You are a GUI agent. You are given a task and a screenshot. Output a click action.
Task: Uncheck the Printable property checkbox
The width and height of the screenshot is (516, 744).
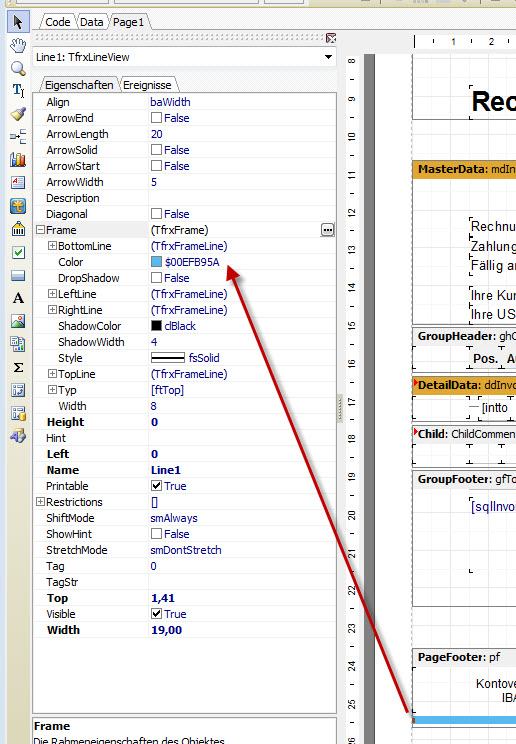click(x=156, y=485)
